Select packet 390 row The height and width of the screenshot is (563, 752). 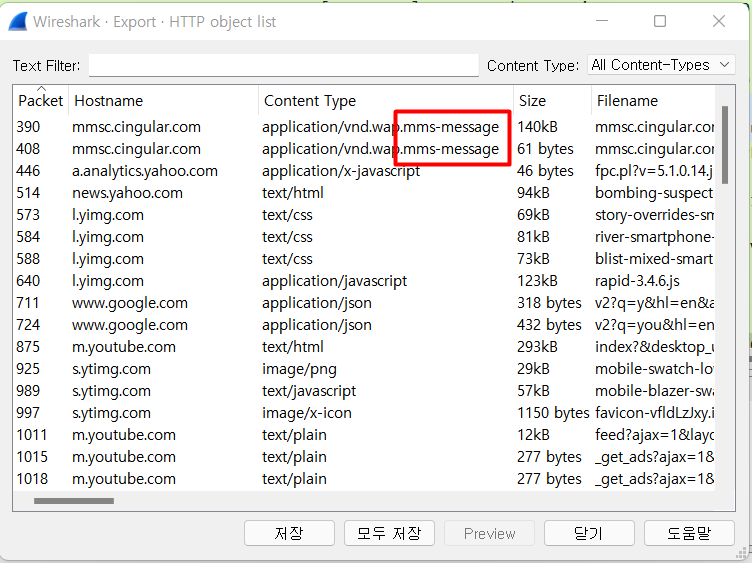[364, 127]
